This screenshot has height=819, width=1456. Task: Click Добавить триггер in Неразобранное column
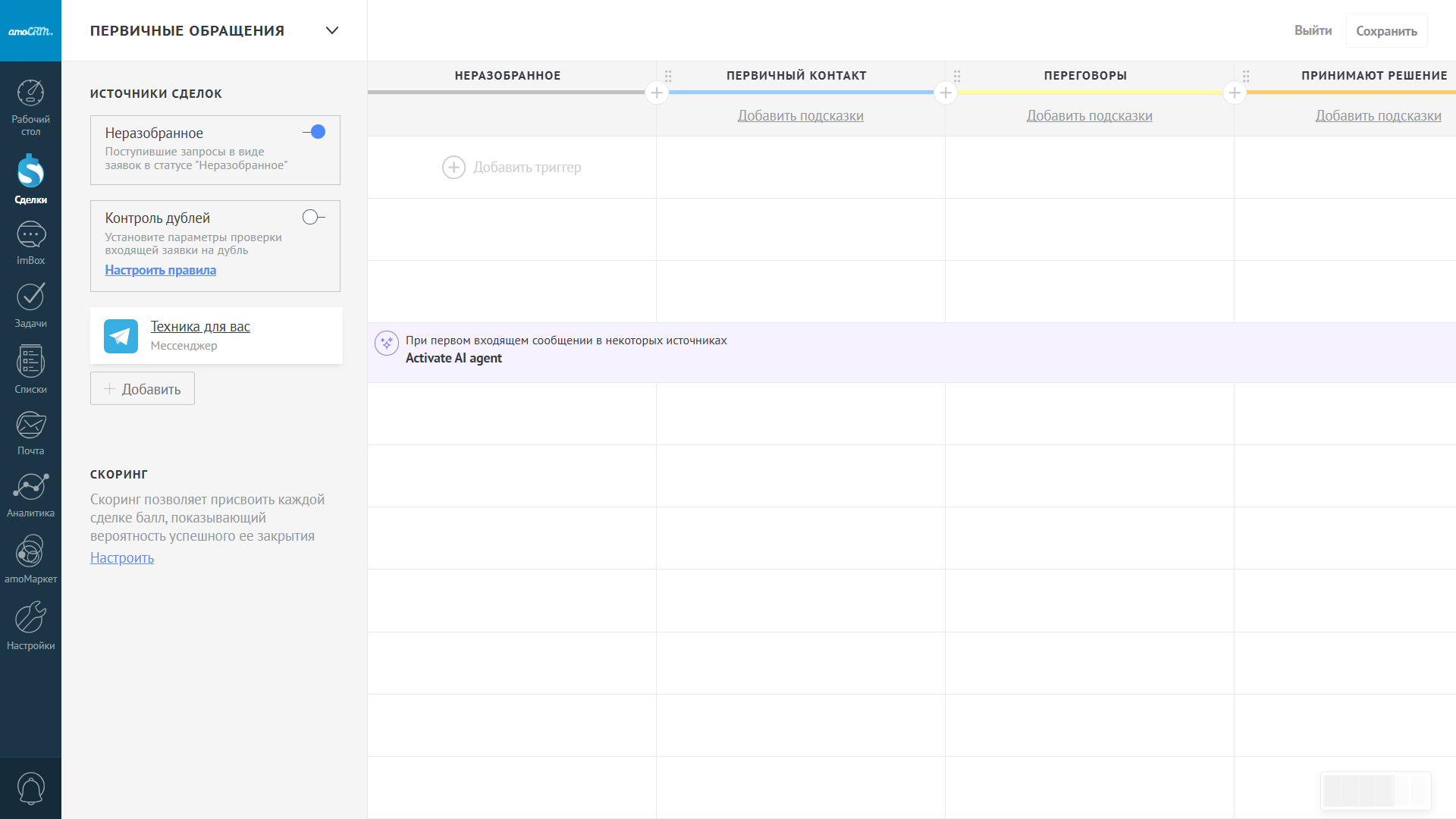pyautogui.click(x=512, y=168)
